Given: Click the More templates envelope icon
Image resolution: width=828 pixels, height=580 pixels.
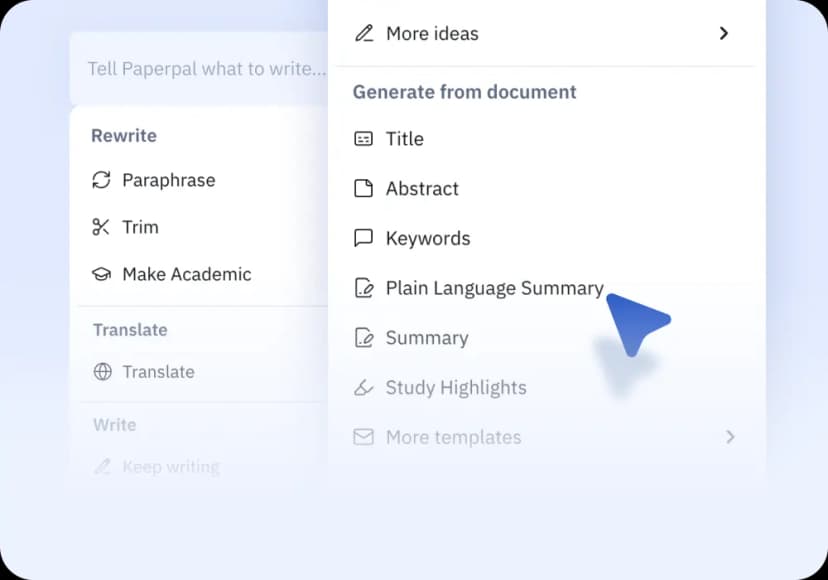Looking at the screenshot, I should [363, 437].
